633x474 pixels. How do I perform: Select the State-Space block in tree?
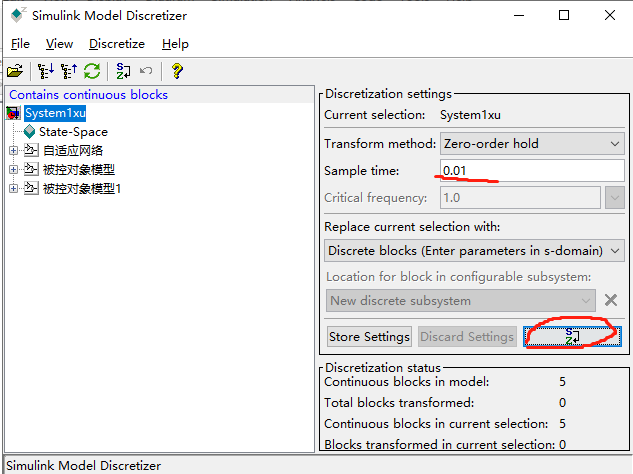pyautogui.click(x=73, y=132)
